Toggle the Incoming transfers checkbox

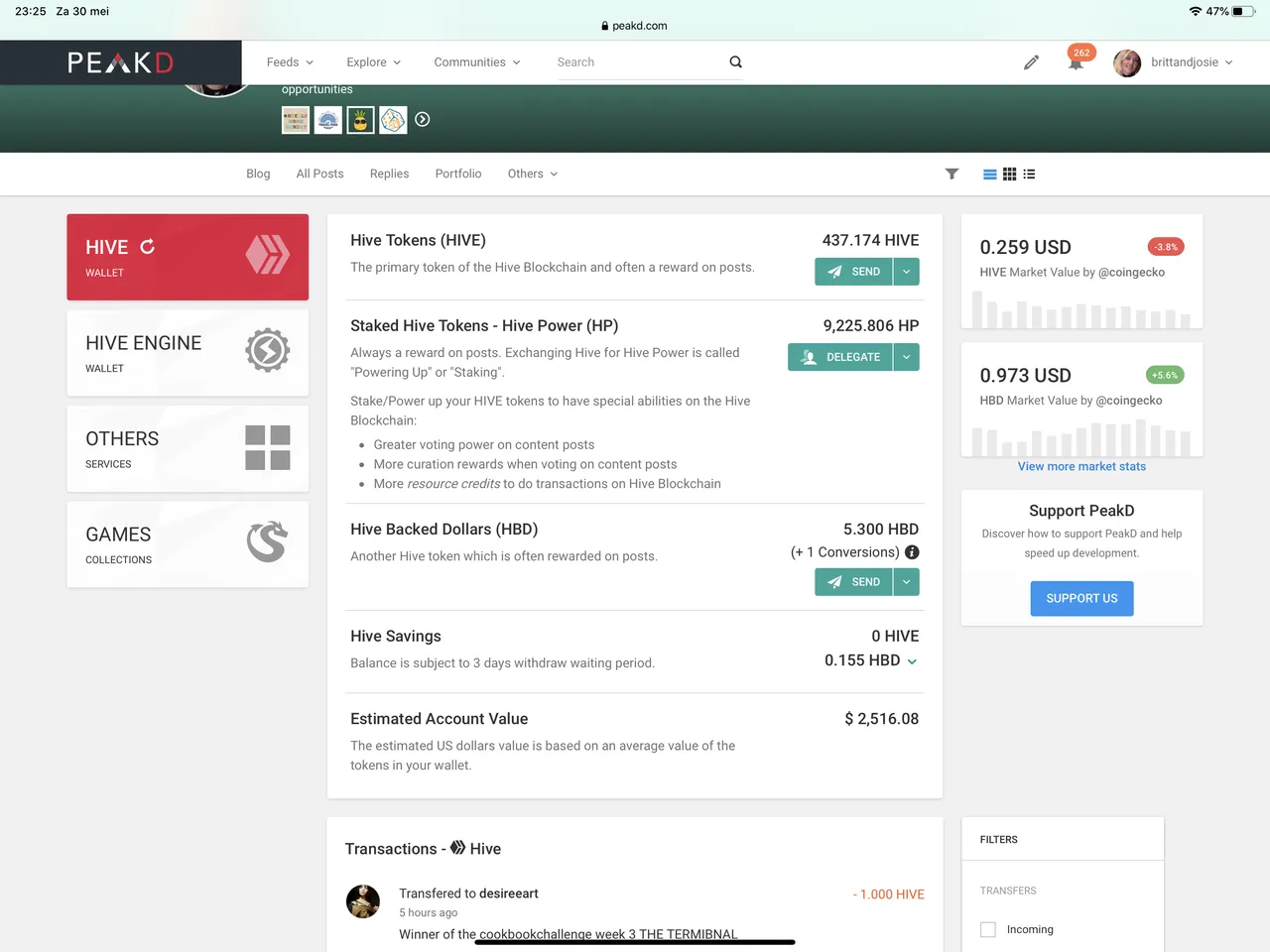988,929
